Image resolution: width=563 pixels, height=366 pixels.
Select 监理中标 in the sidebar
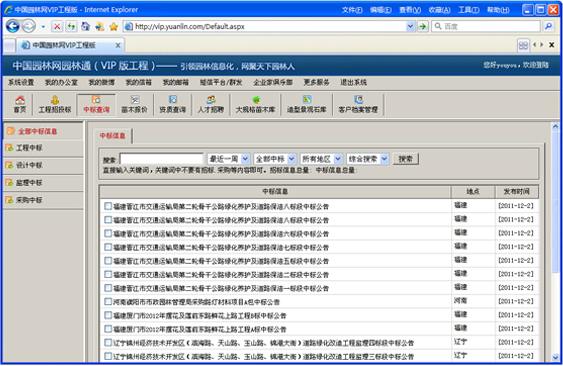43,183
